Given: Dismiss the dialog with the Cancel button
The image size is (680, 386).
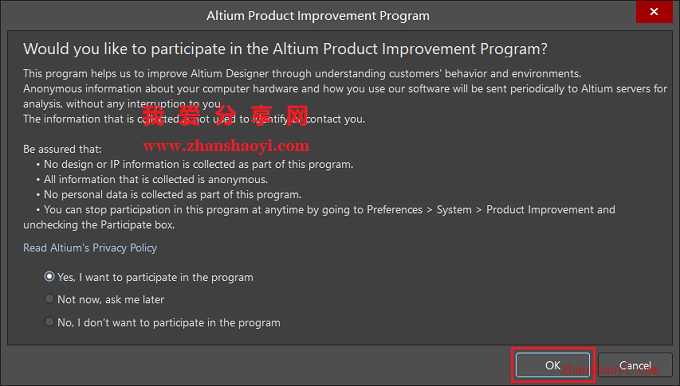Looking at the screenshot, I should click(635, 365).
